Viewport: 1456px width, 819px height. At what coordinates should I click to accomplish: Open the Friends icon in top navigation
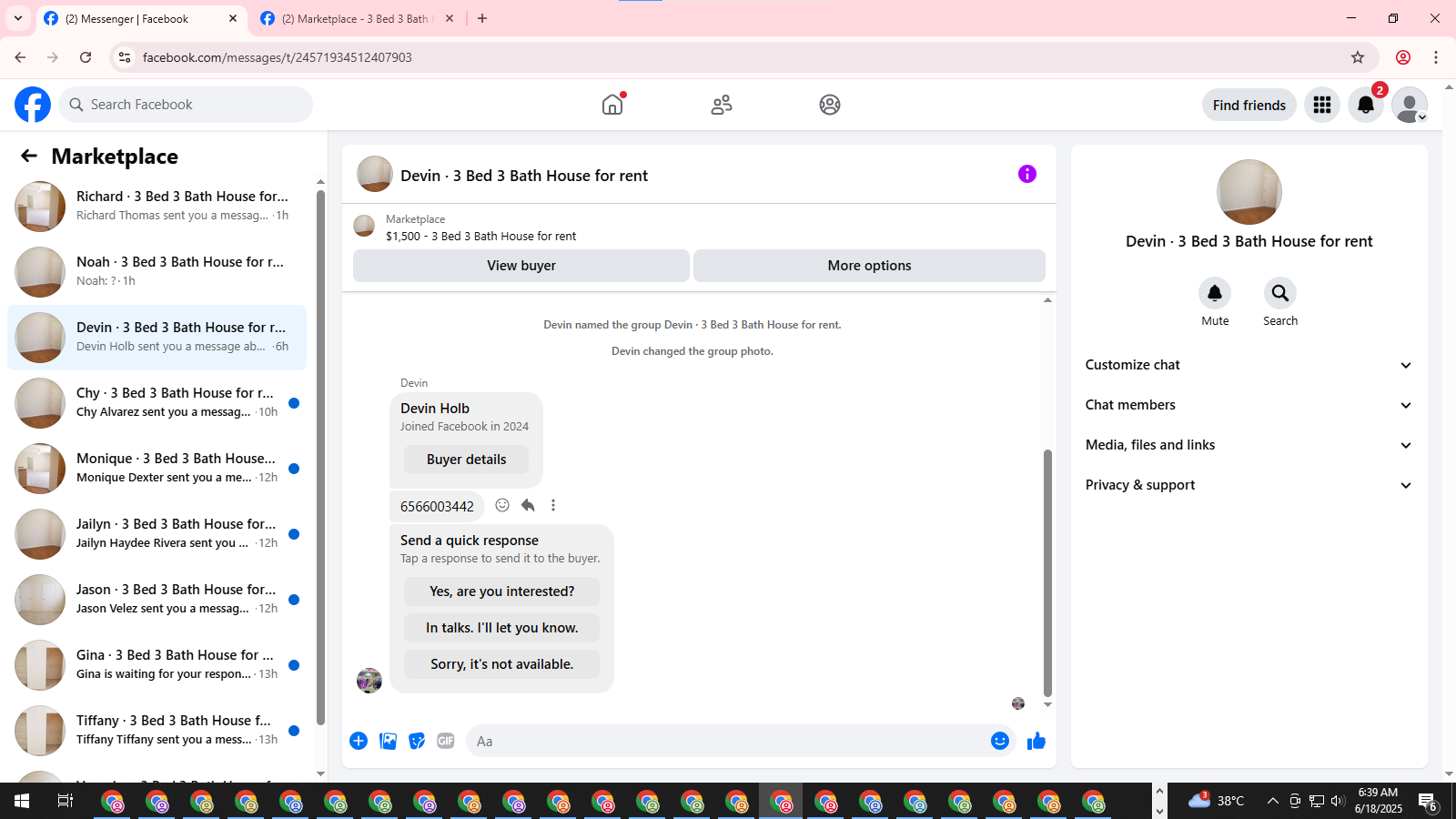tap(722, 105)
